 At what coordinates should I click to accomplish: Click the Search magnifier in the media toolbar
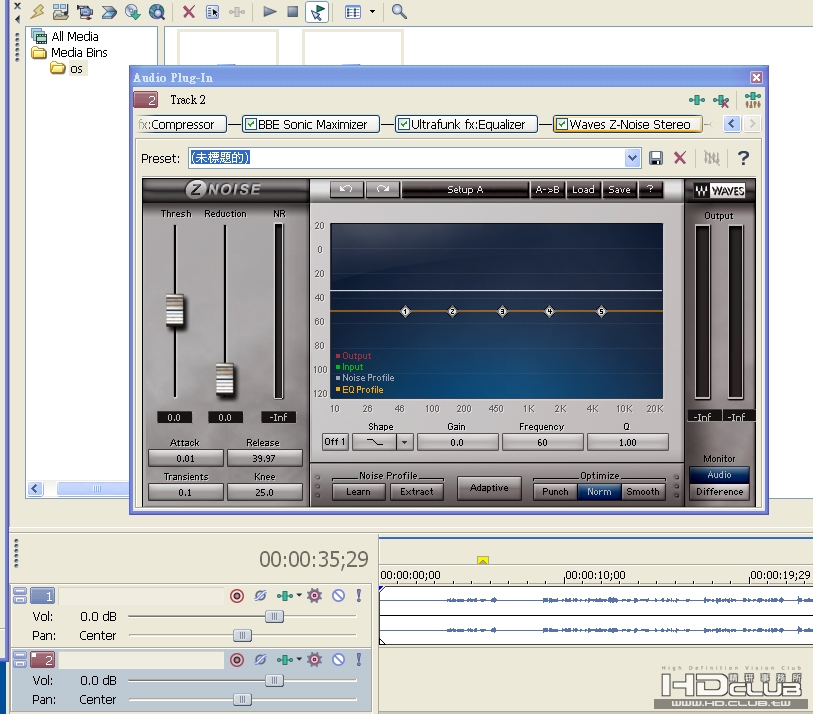[x=399, y=12]
